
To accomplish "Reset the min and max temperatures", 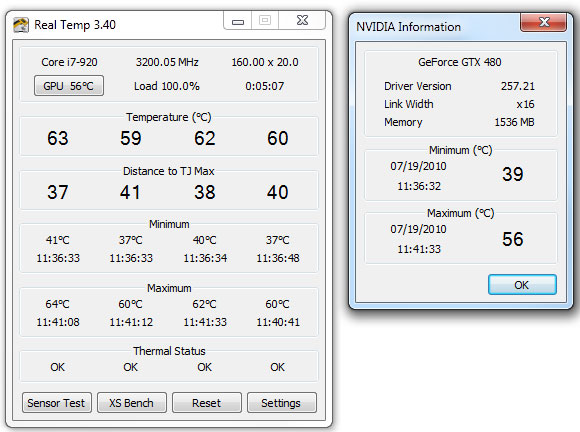I will point(207,403).
